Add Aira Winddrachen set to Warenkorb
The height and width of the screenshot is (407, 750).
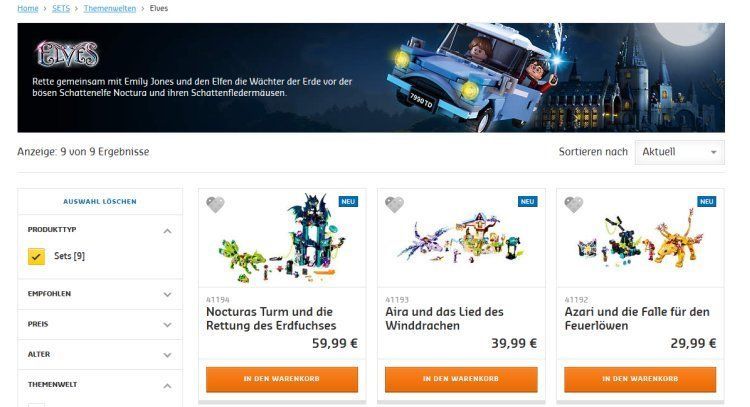click(x=461, y=379)
